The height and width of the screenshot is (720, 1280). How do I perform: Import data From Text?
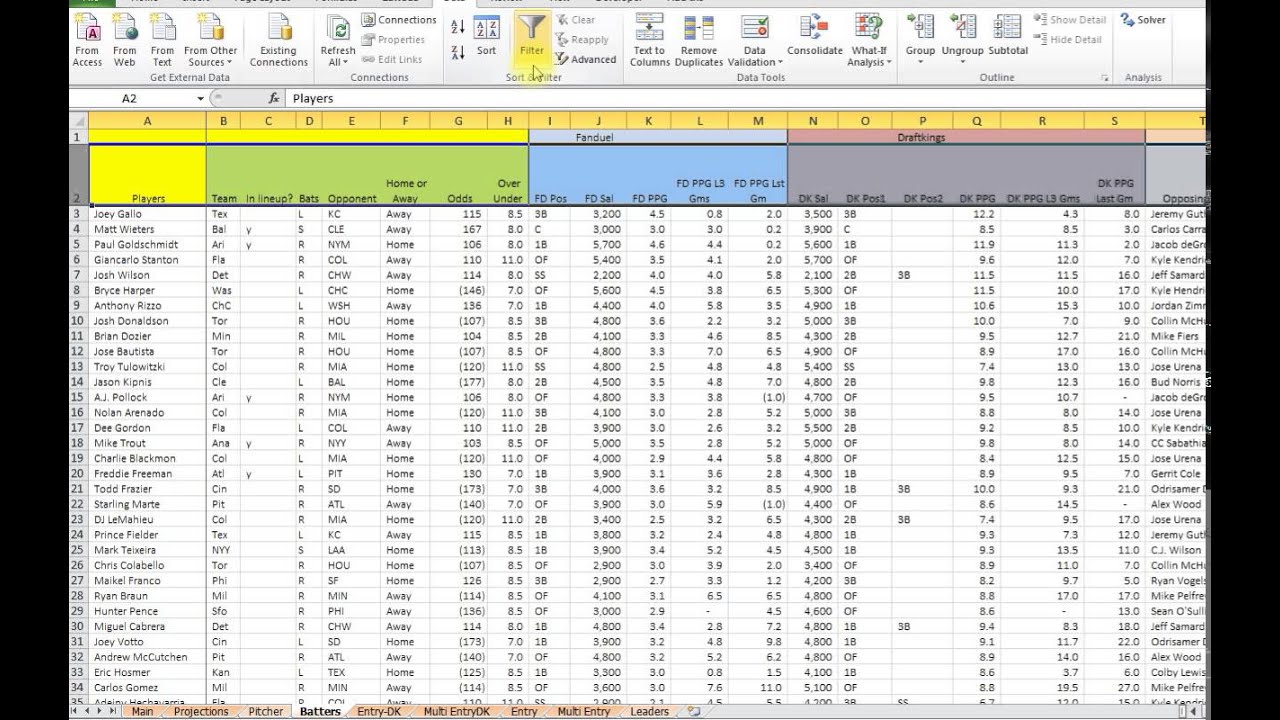(x=162, y=41)
